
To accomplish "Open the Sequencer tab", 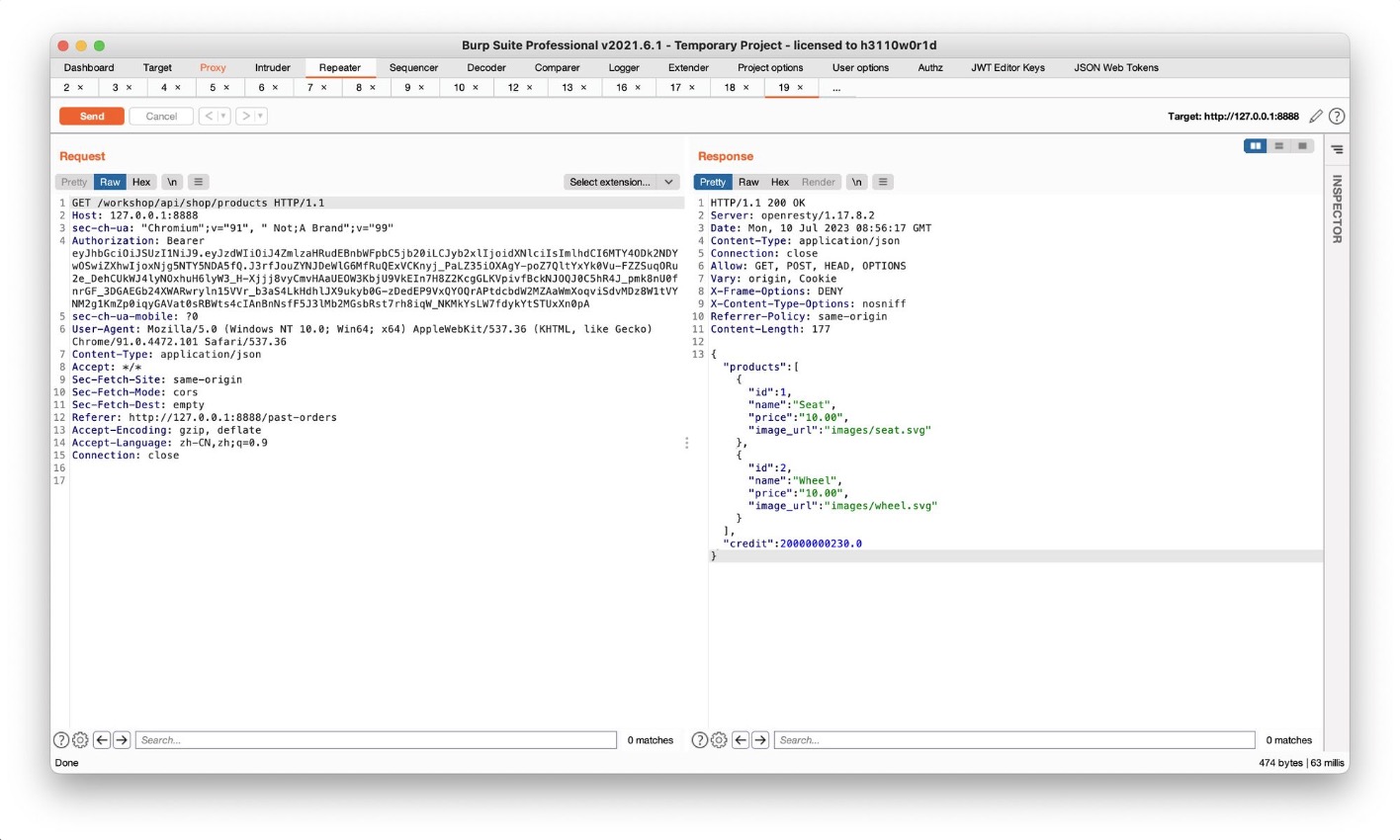I will (413, 67).
